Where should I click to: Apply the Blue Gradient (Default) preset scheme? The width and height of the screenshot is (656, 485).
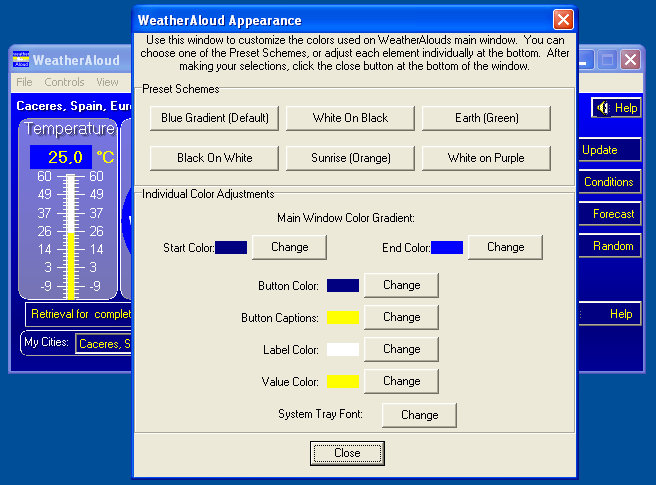point(214,118)
